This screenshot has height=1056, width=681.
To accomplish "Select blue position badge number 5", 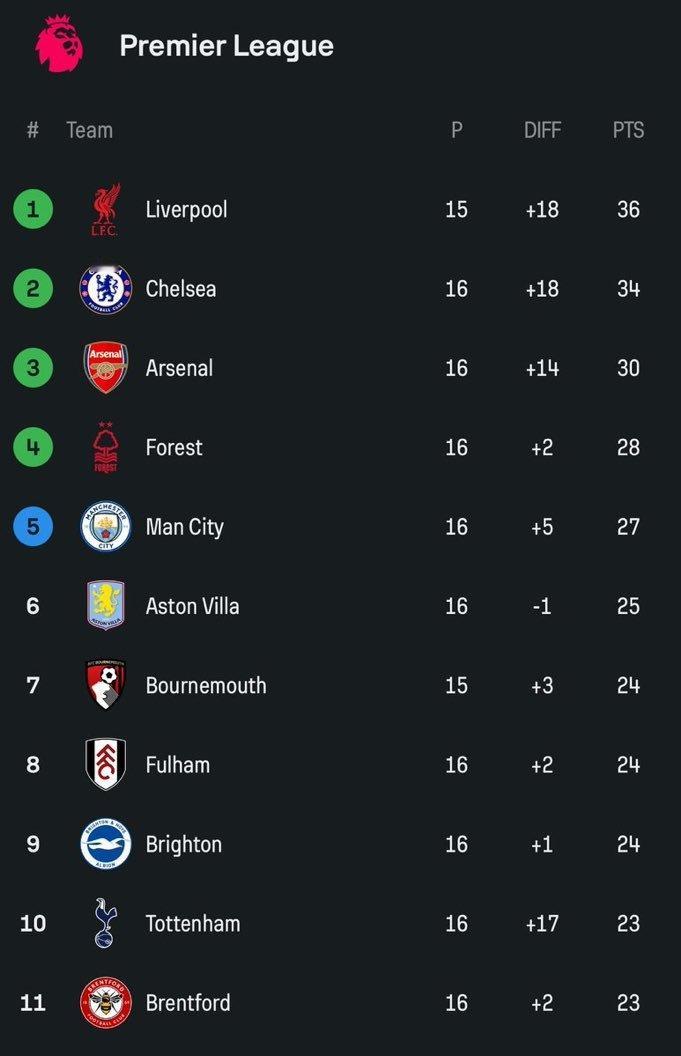I will tap(33, 527).
